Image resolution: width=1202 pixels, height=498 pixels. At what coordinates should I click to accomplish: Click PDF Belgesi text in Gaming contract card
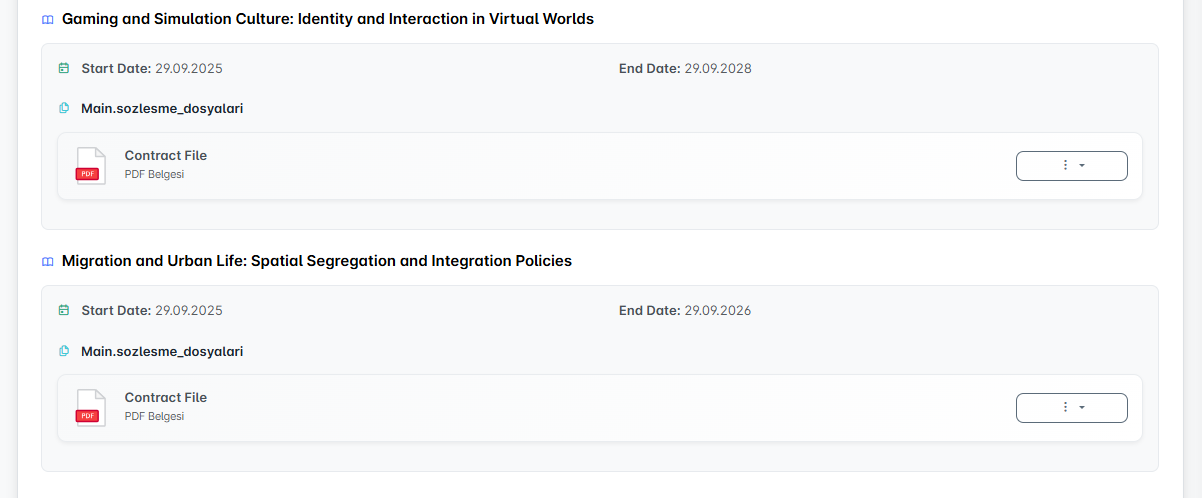(x=154, y=174)
